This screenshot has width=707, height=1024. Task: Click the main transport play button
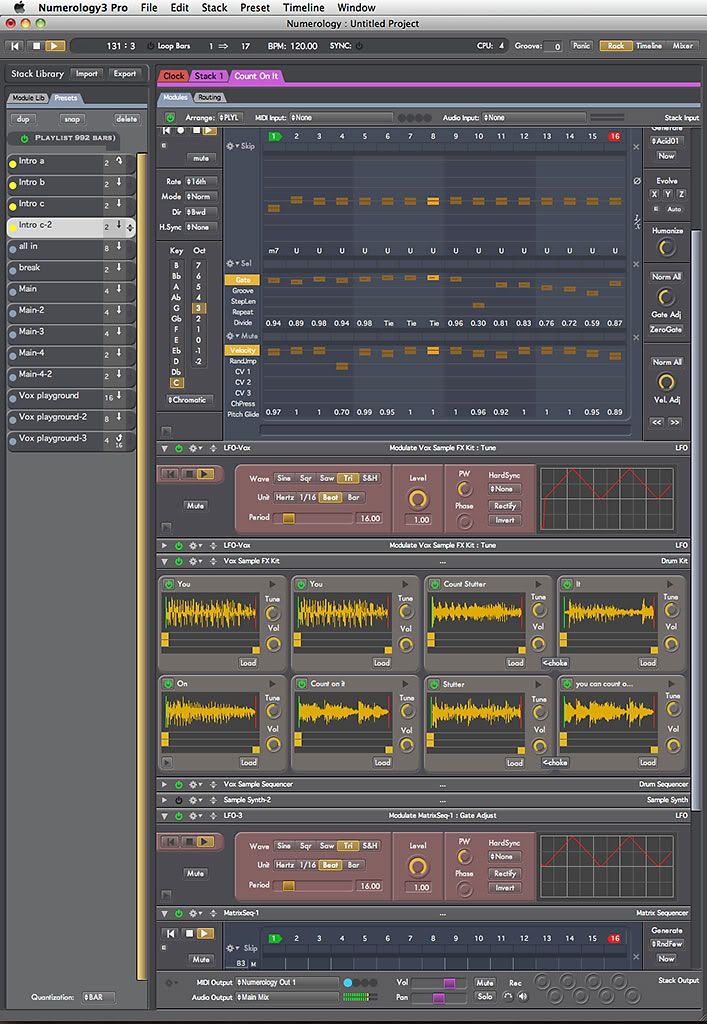pyautogui.click(x=55, y=46)
